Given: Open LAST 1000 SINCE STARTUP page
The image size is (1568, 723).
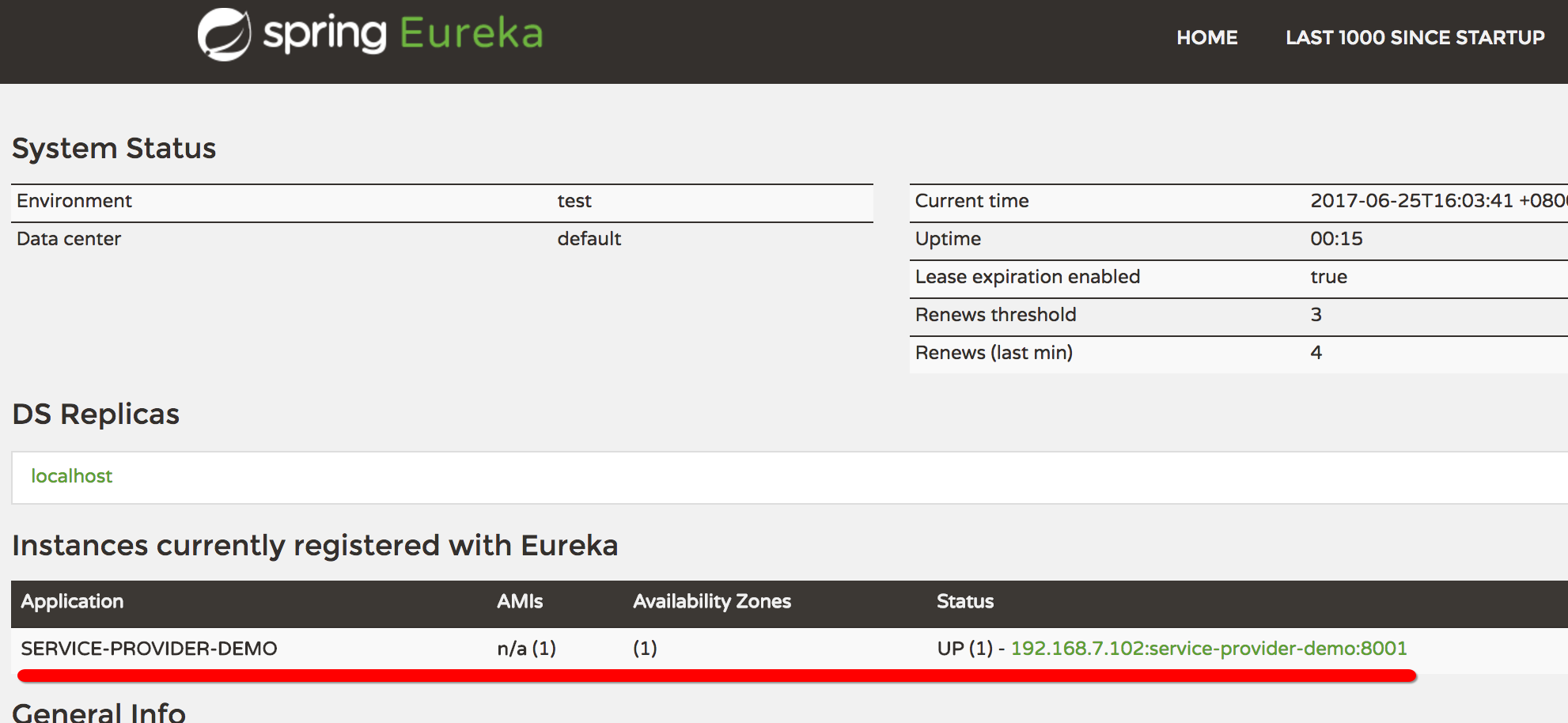Looking at the screenshot, I should 1415,37.
